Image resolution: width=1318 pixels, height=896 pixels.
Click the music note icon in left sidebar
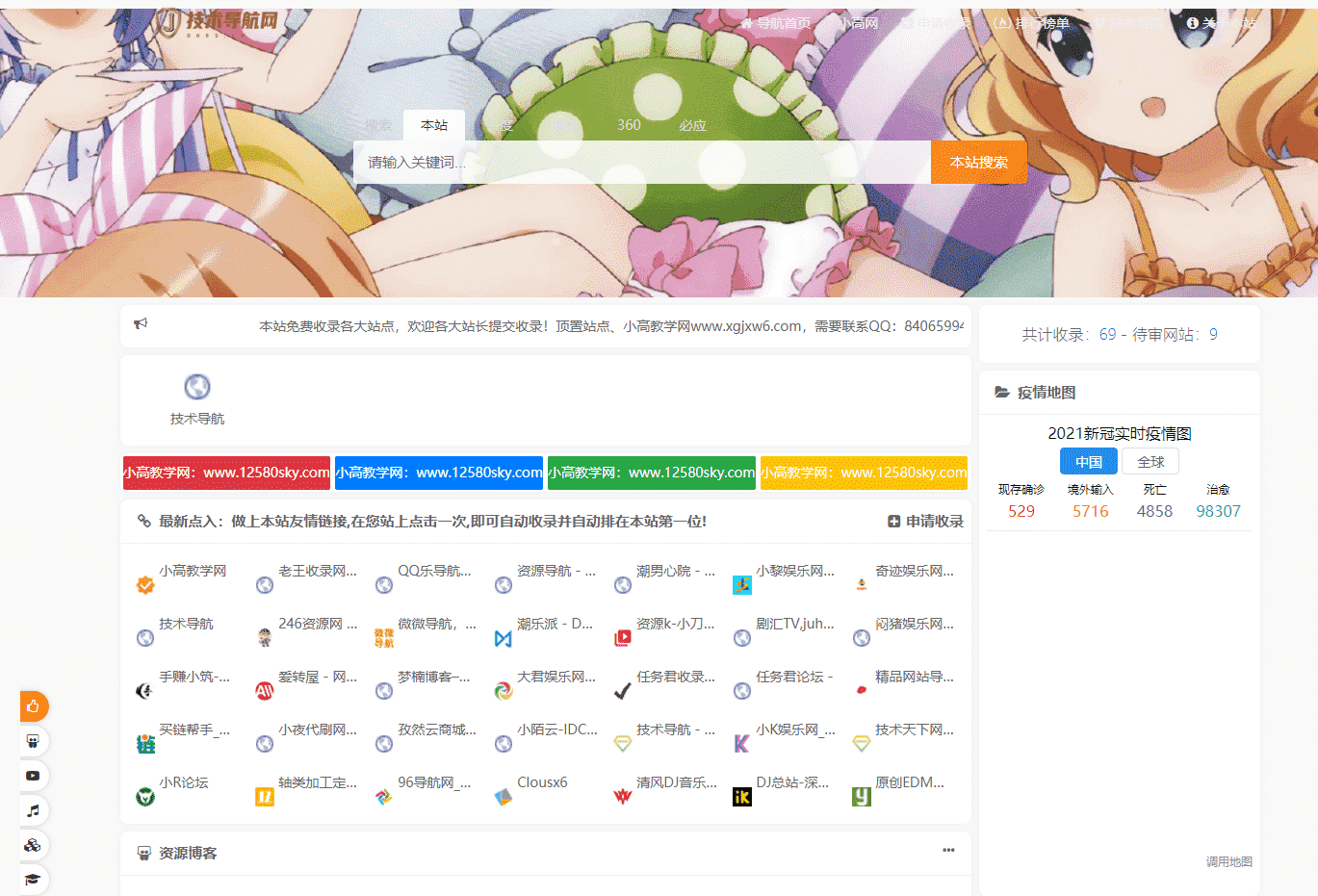(33, 810)
